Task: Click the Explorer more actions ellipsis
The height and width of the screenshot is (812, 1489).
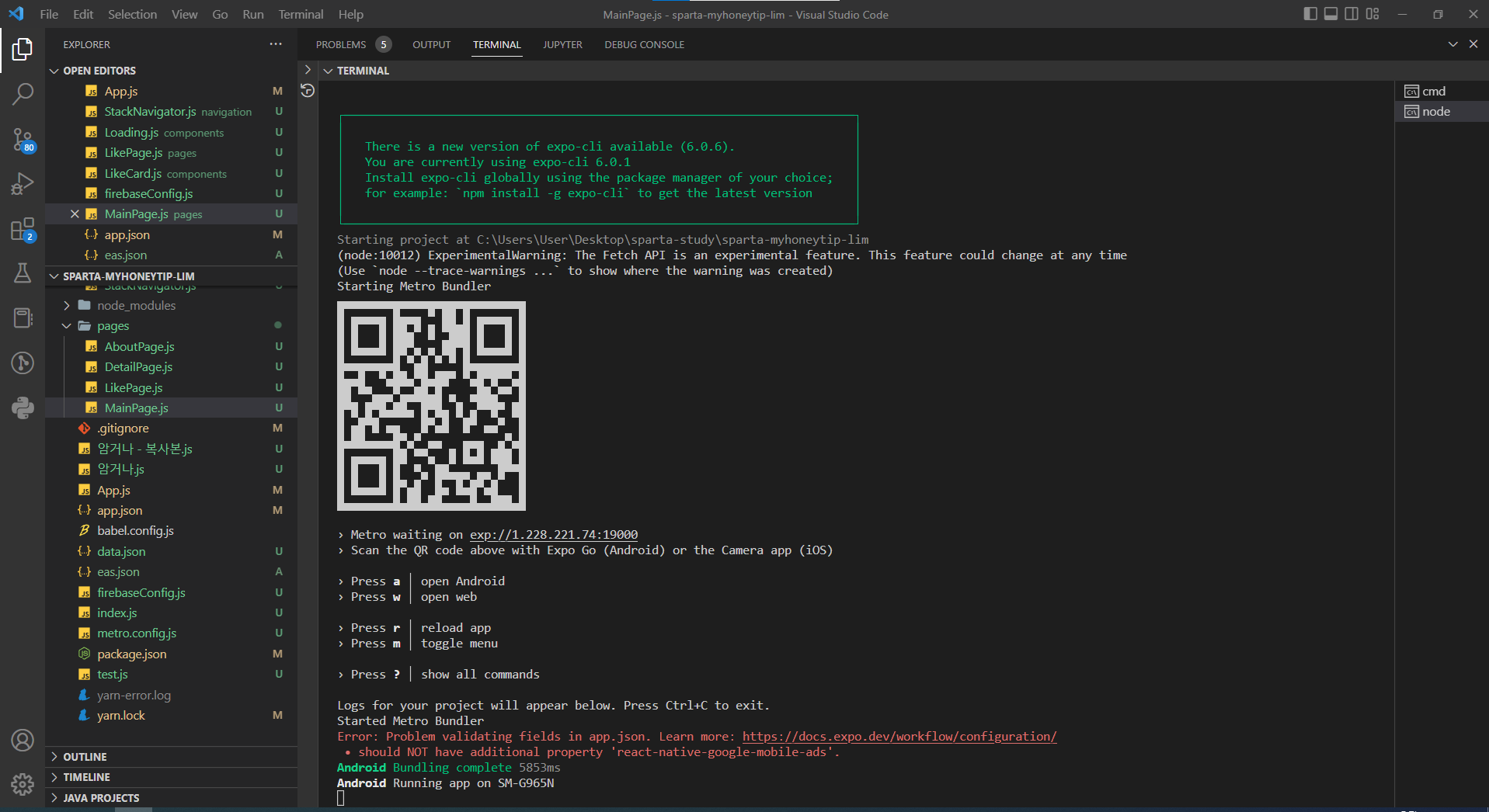Action: pos(276,44)
